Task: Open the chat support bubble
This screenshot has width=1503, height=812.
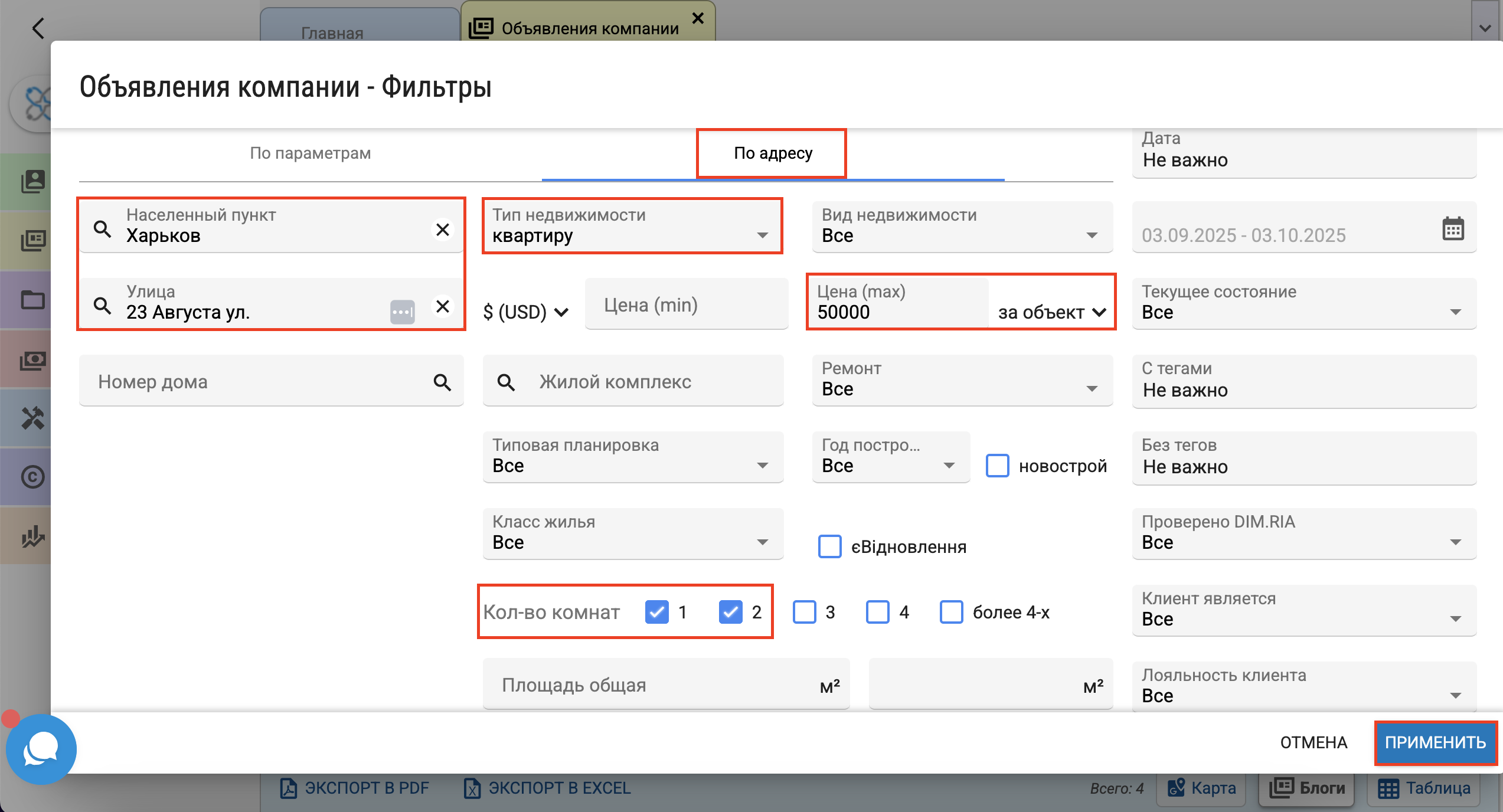Action: [41, 749]
